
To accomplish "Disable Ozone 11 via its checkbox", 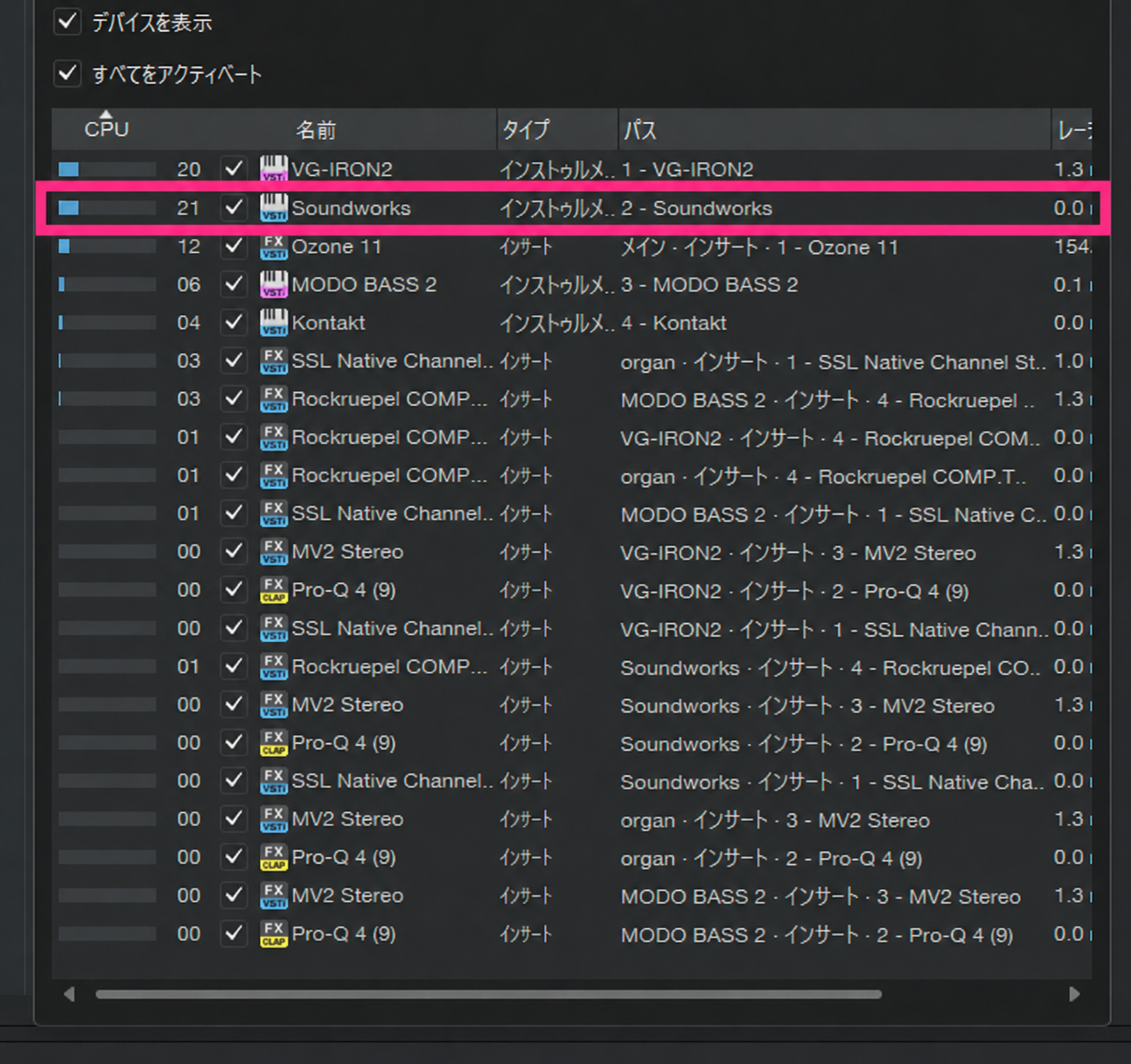I will [x=234, y=246].
